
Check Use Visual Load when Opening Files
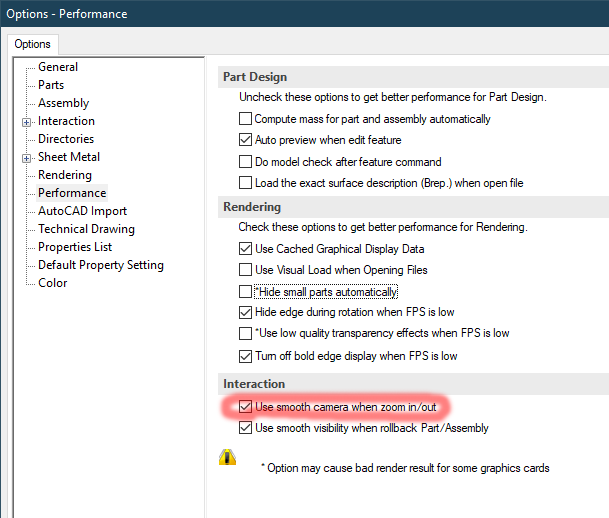pos(246,270)
